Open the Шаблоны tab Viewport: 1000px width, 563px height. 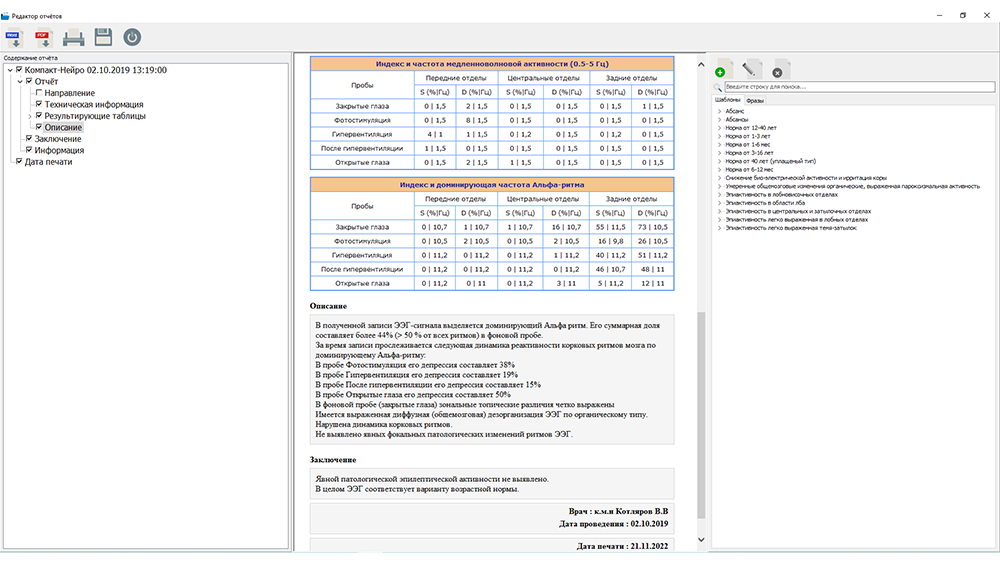pyautogui.click(x=727, y=101)
